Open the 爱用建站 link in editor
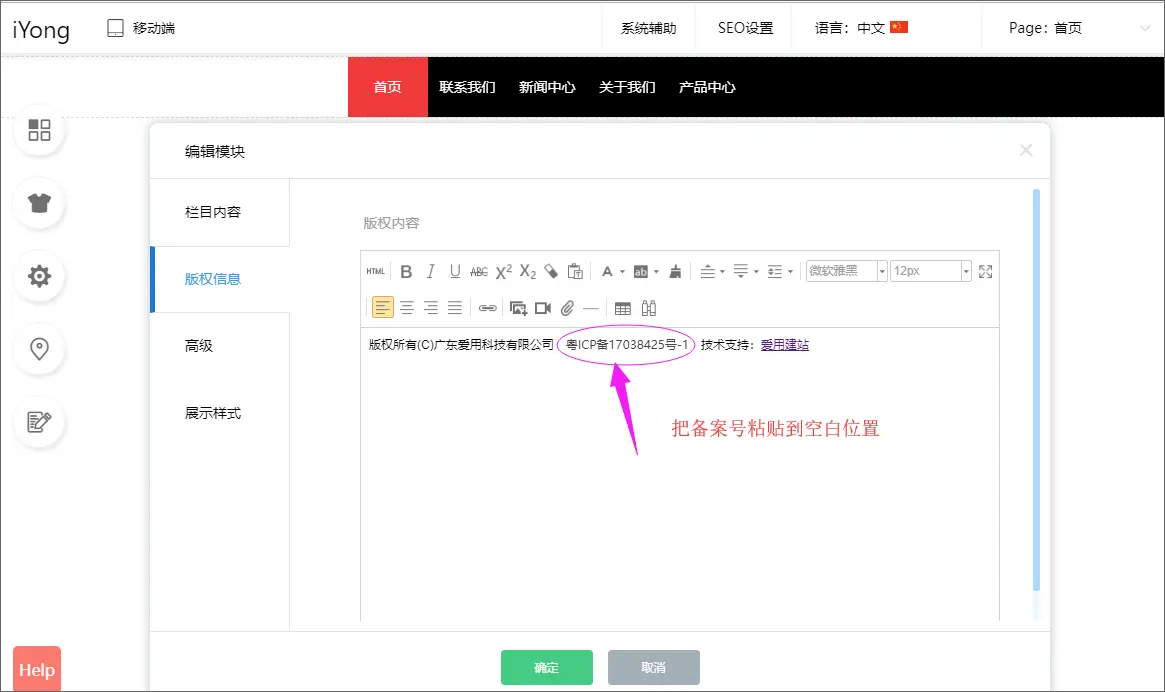This screenshot has height=692, width=1165. tap(784, 345)
